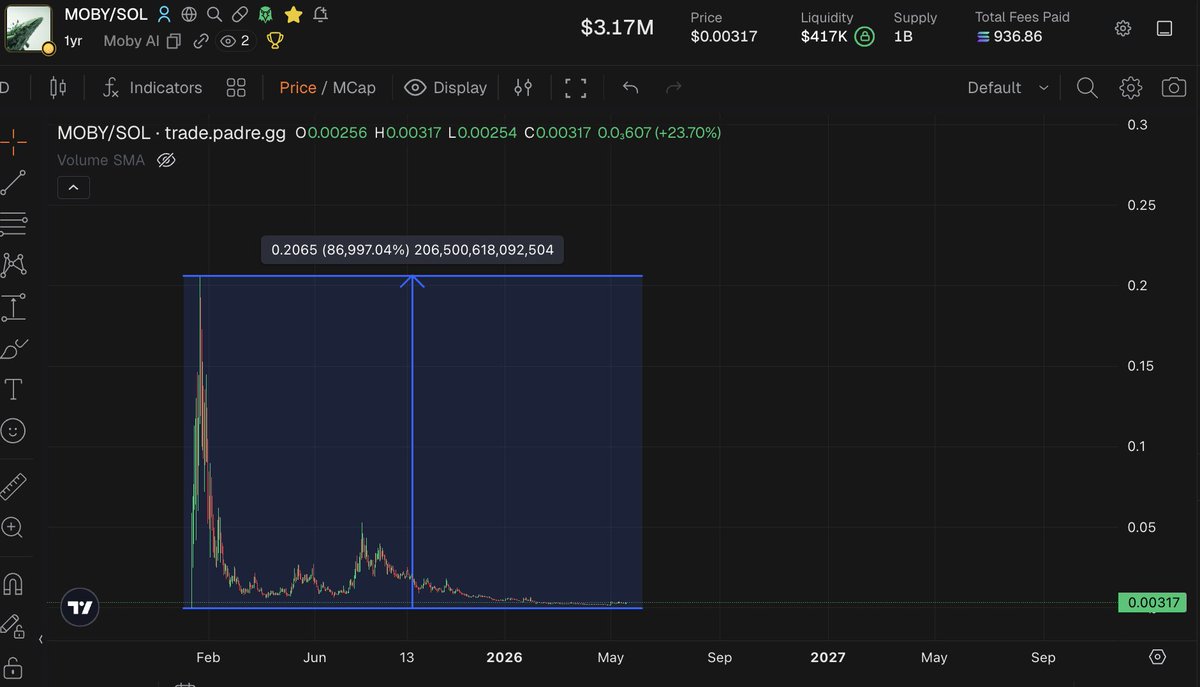Viewport: 1200px width, 687px height.
Task: Open page settings gear at top right
Action: tap(1123, 28)
